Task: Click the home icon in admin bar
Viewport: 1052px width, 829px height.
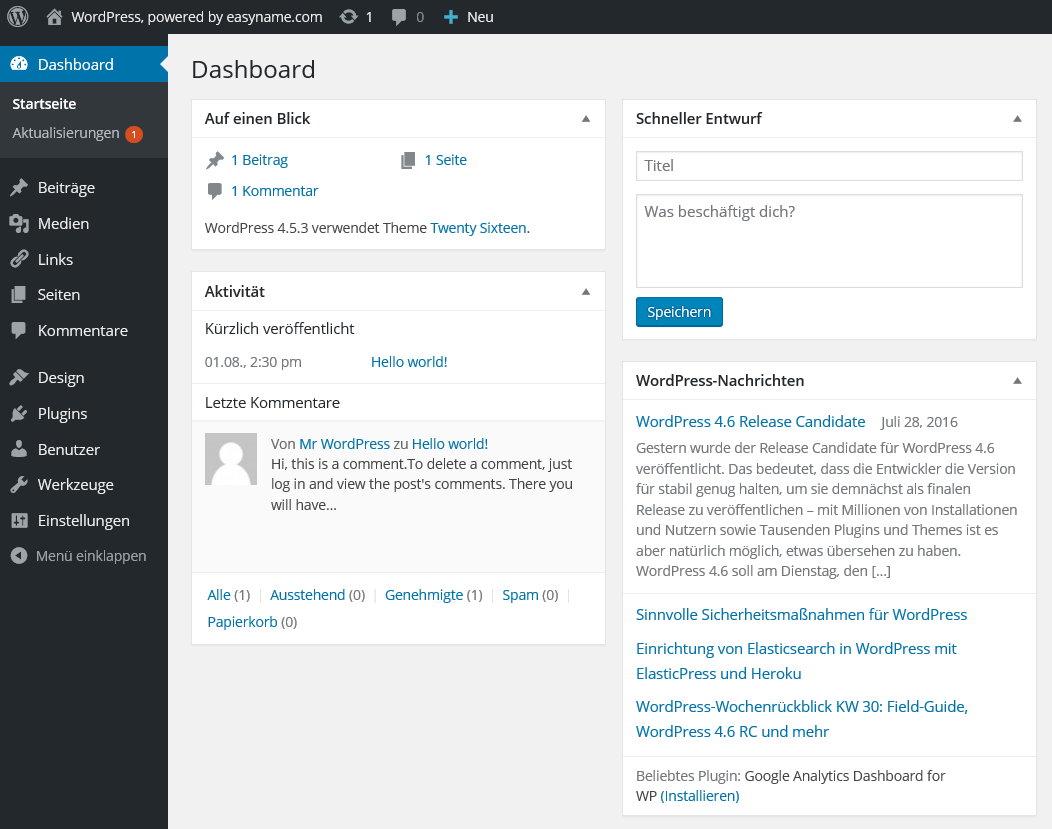Action: point(54,17)
